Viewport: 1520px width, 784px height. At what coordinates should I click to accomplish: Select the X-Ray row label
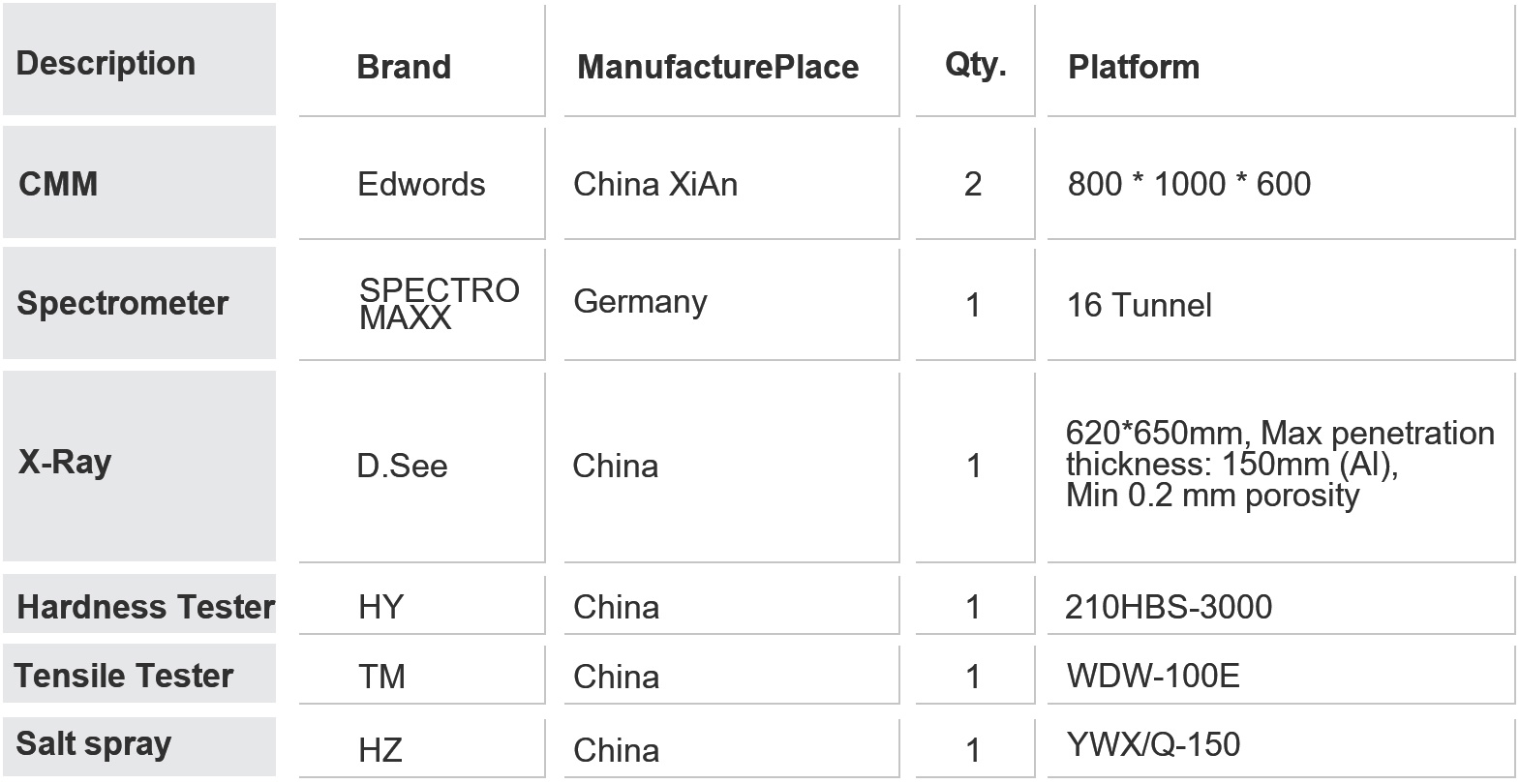point(64,462)
